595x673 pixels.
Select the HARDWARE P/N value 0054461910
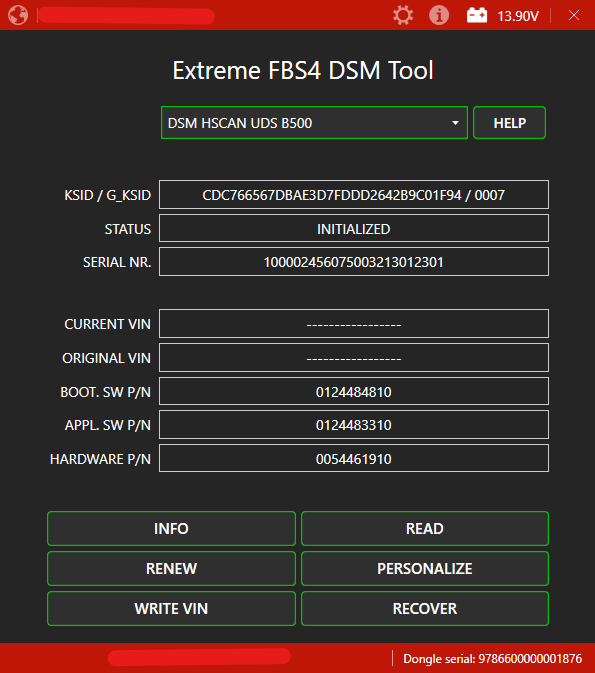pos(354,458)
